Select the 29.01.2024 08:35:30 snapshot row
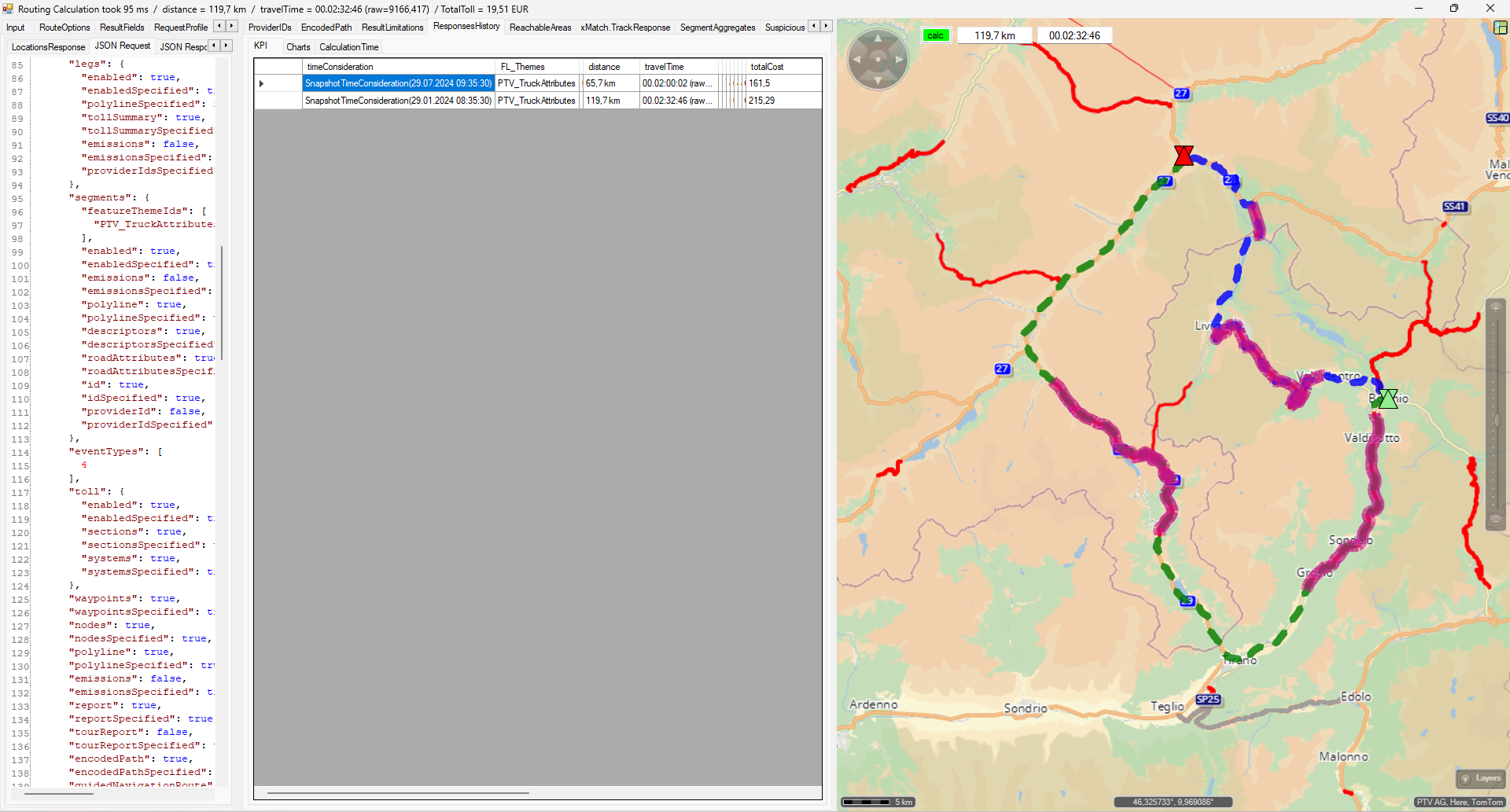The height and width of the screenshot is (812, 1510). (398, 101)
